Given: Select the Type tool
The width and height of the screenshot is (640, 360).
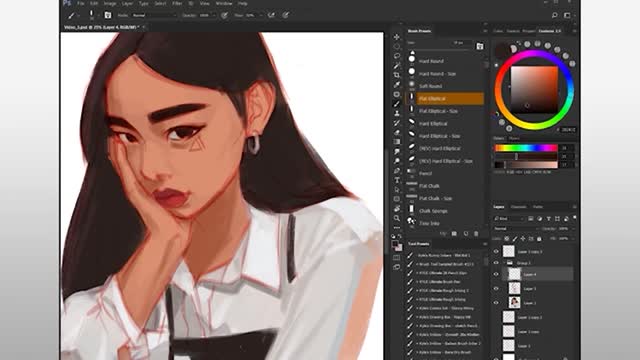Looking at the screenshot, I should tap(397, 180).
